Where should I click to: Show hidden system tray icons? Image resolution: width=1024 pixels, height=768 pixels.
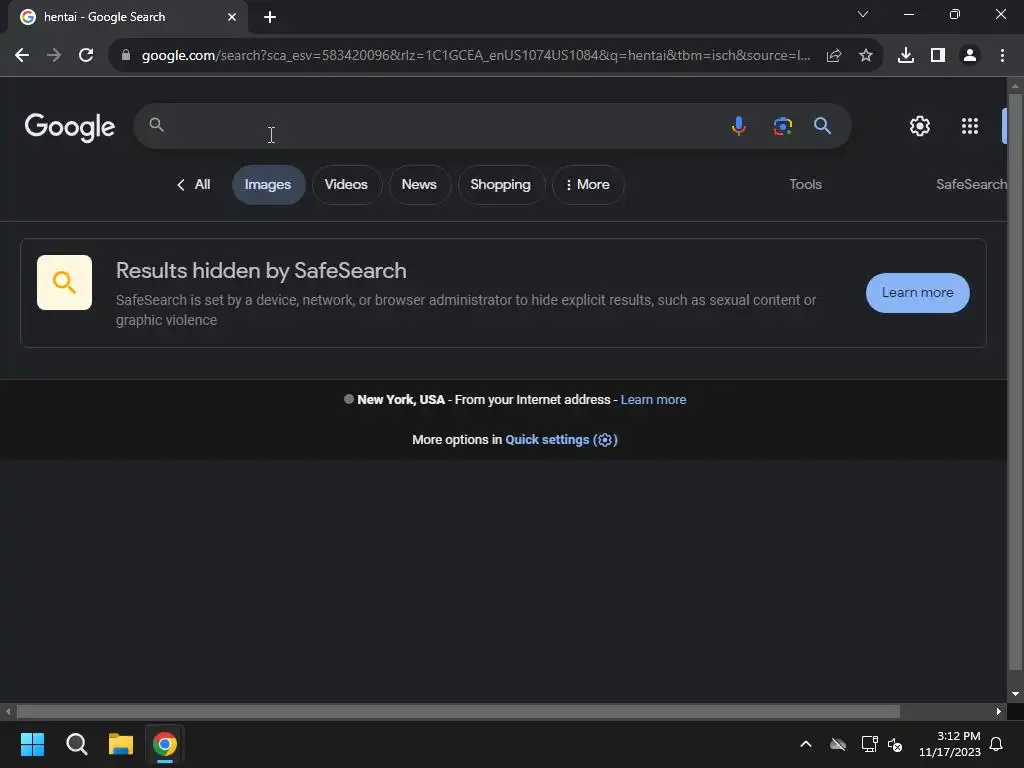tap(806, 744)
